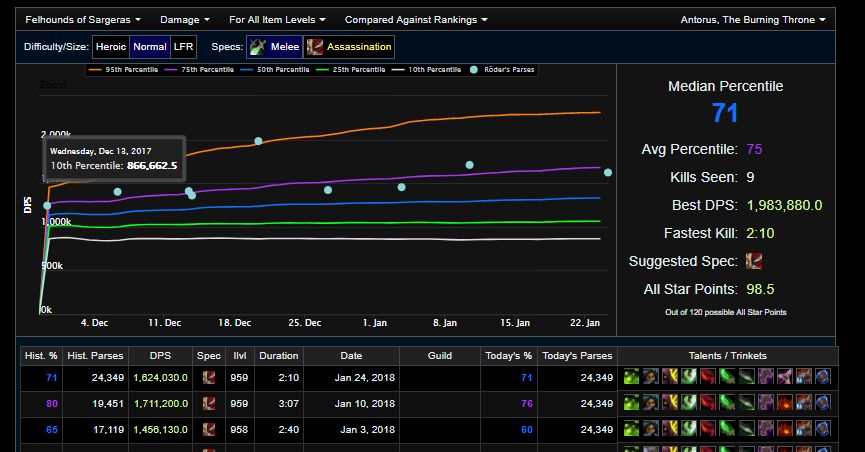Screen dimensions: 865x452
Task: Click spec icon in Jan 10, 2018 row
Action: tap(209, 403)
